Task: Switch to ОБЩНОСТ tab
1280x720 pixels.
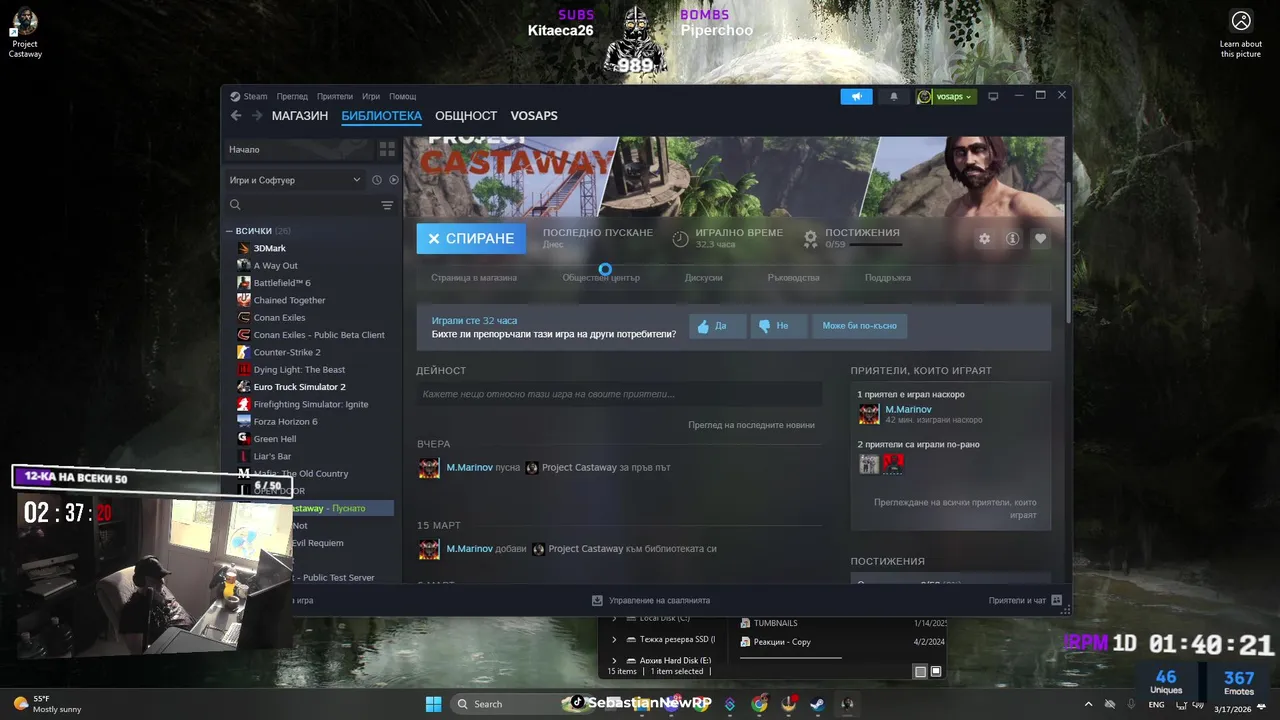Action: coord(466,116)
